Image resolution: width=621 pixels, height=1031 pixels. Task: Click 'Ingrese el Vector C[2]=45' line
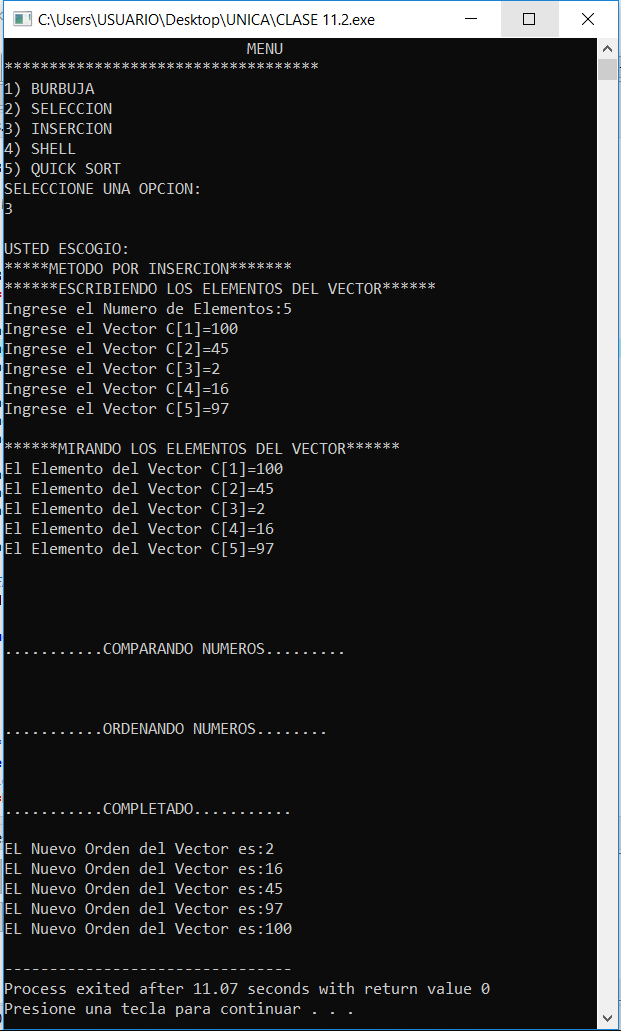116,348
